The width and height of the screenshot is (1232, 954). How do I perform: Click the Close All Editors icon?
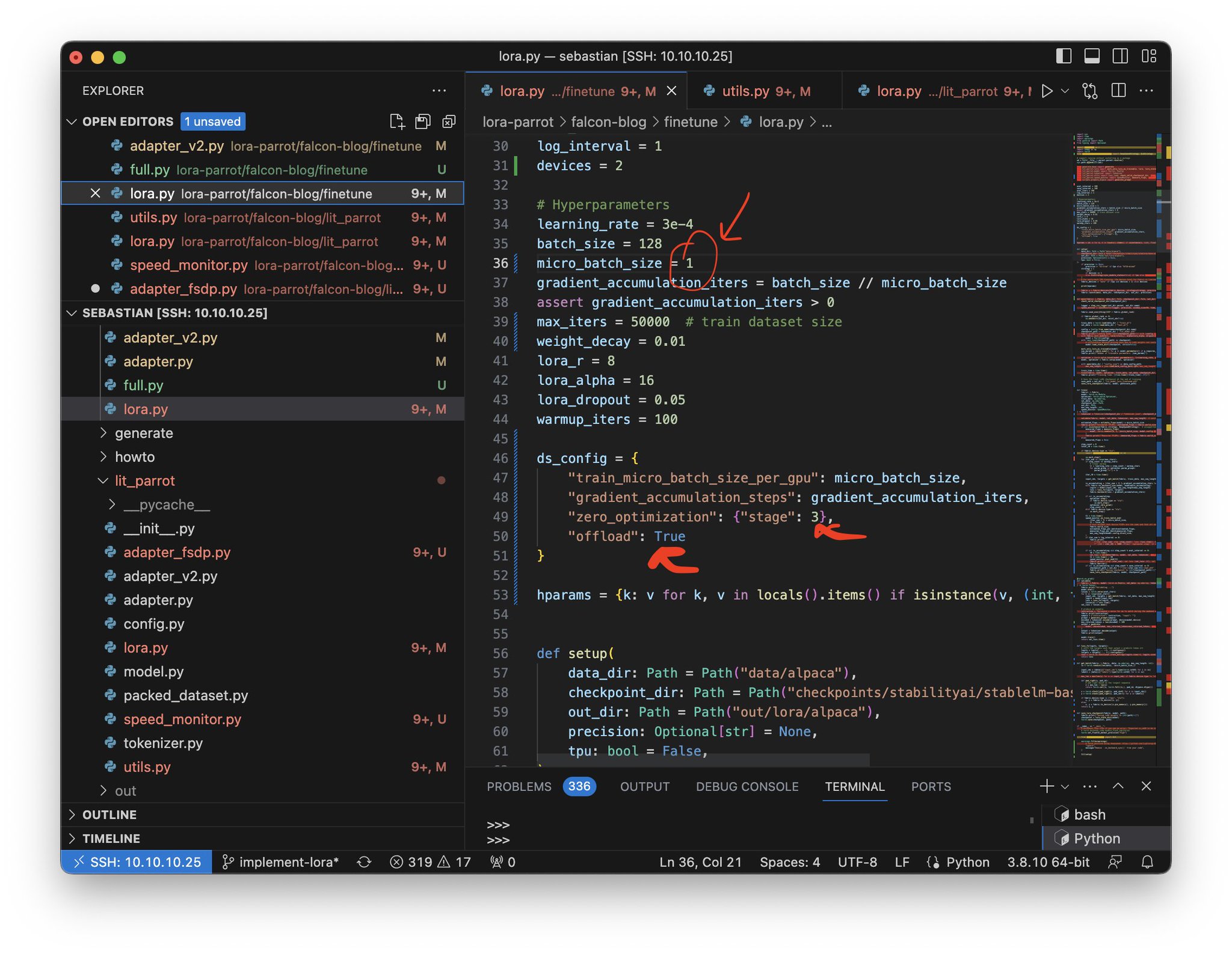449,122
